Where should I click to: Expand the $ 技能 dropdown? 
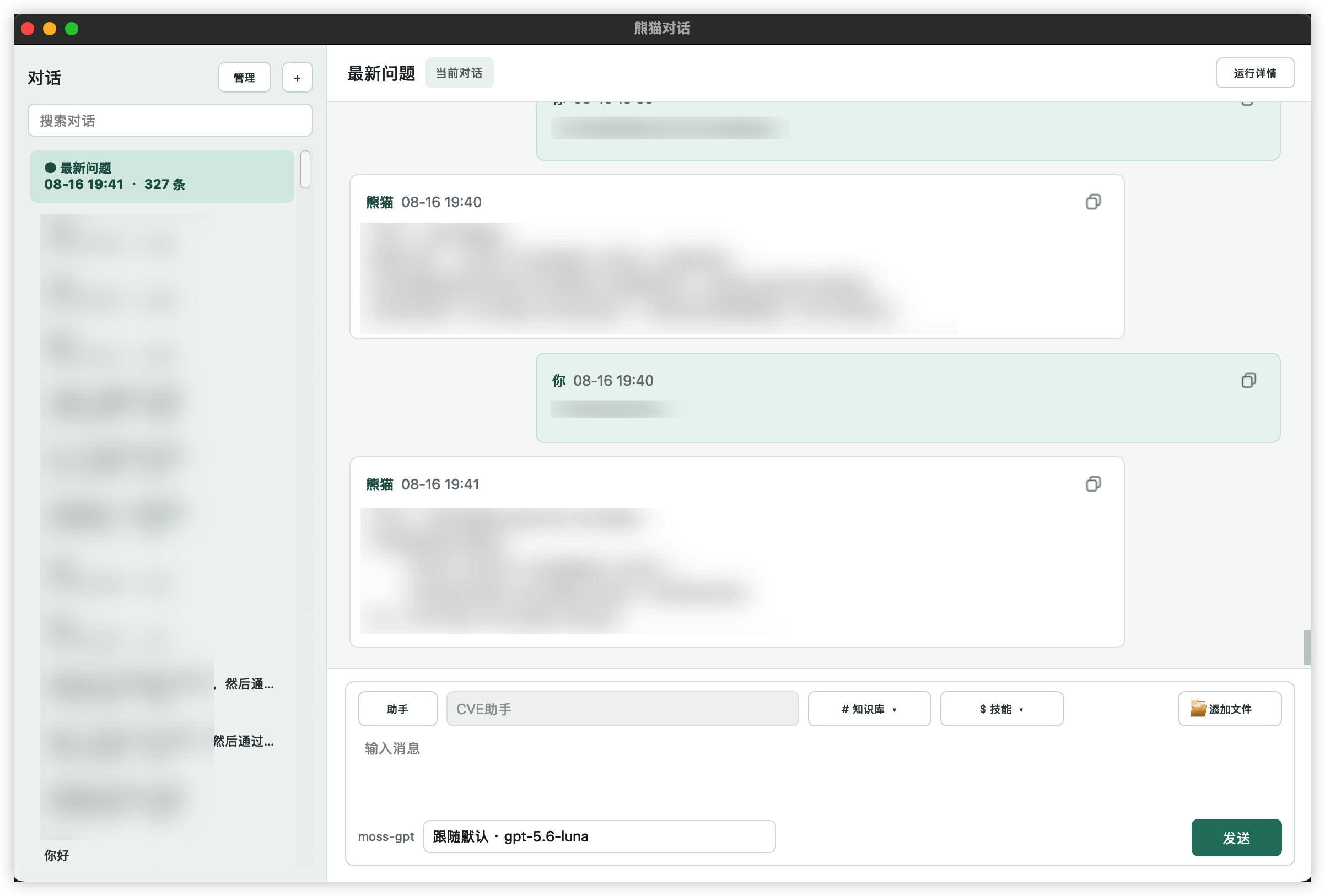pyautogui.click(x=1001, y=709)
